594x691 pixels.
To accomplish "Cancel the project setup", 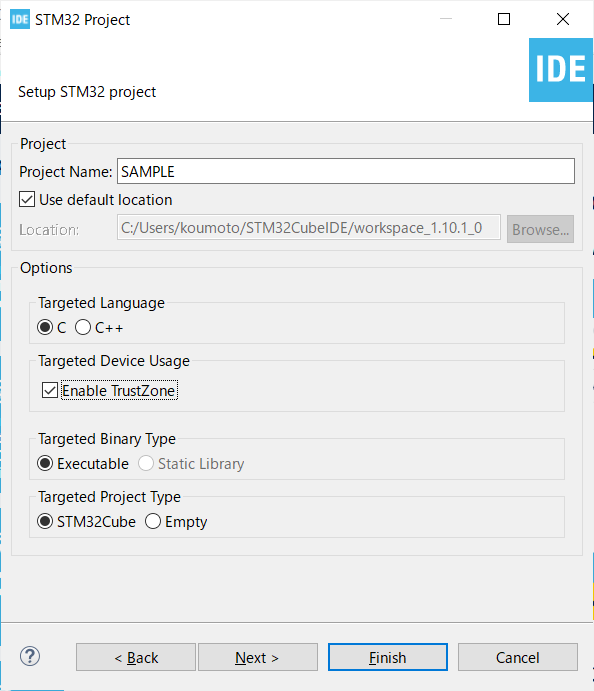I will (518, 657).
